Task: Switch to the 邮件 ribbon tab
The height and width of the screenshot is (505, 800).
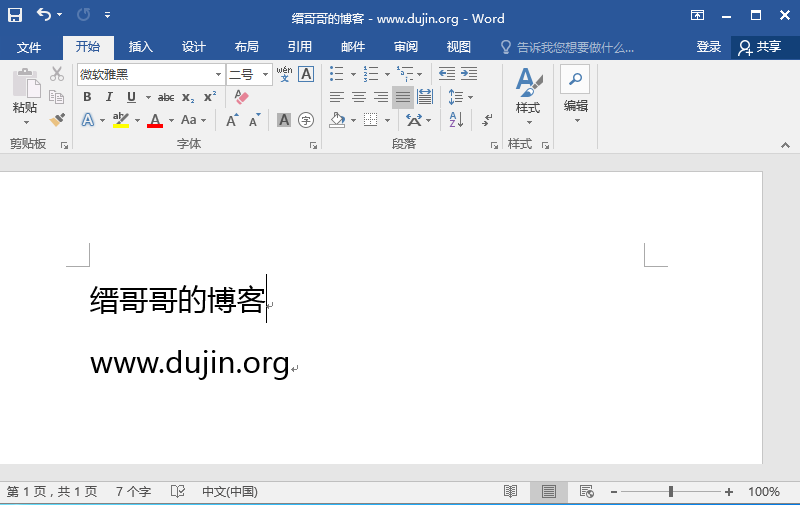Action: click(x=353, y=47)
